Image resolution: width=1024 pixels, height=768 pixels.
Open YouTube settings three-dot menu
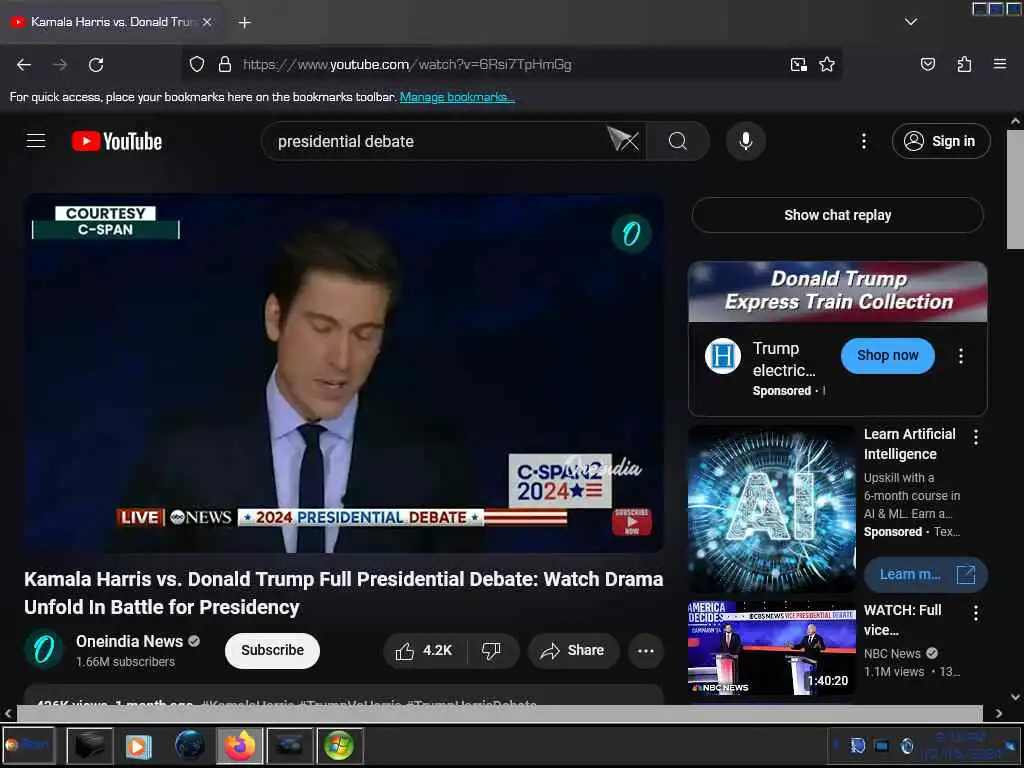(x=863, y=141)
